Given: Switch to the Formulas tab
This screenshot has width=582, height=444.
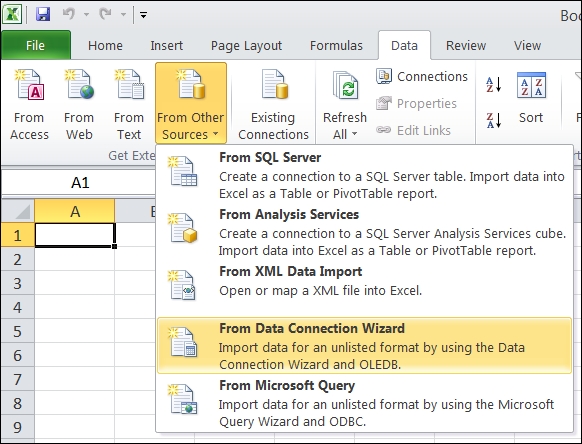Looking at the screenshot, I should pos(336,46).
